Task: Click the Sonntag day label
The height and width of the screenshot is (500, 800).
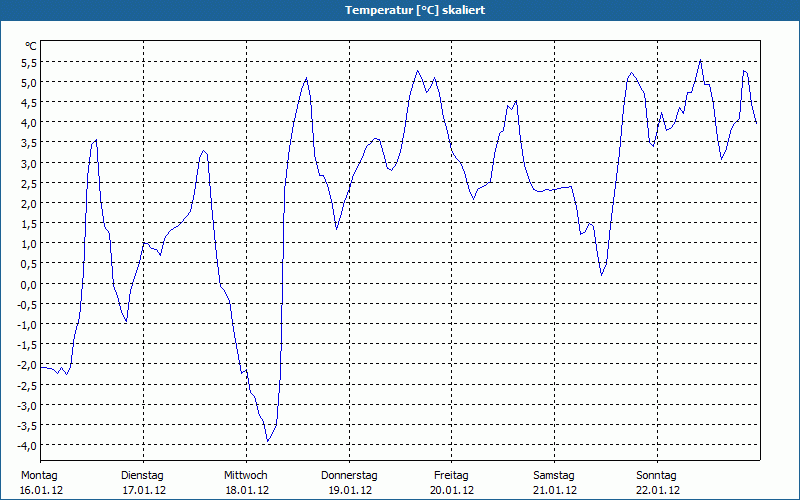Action: pyautogui.click(x=656, y=476)
